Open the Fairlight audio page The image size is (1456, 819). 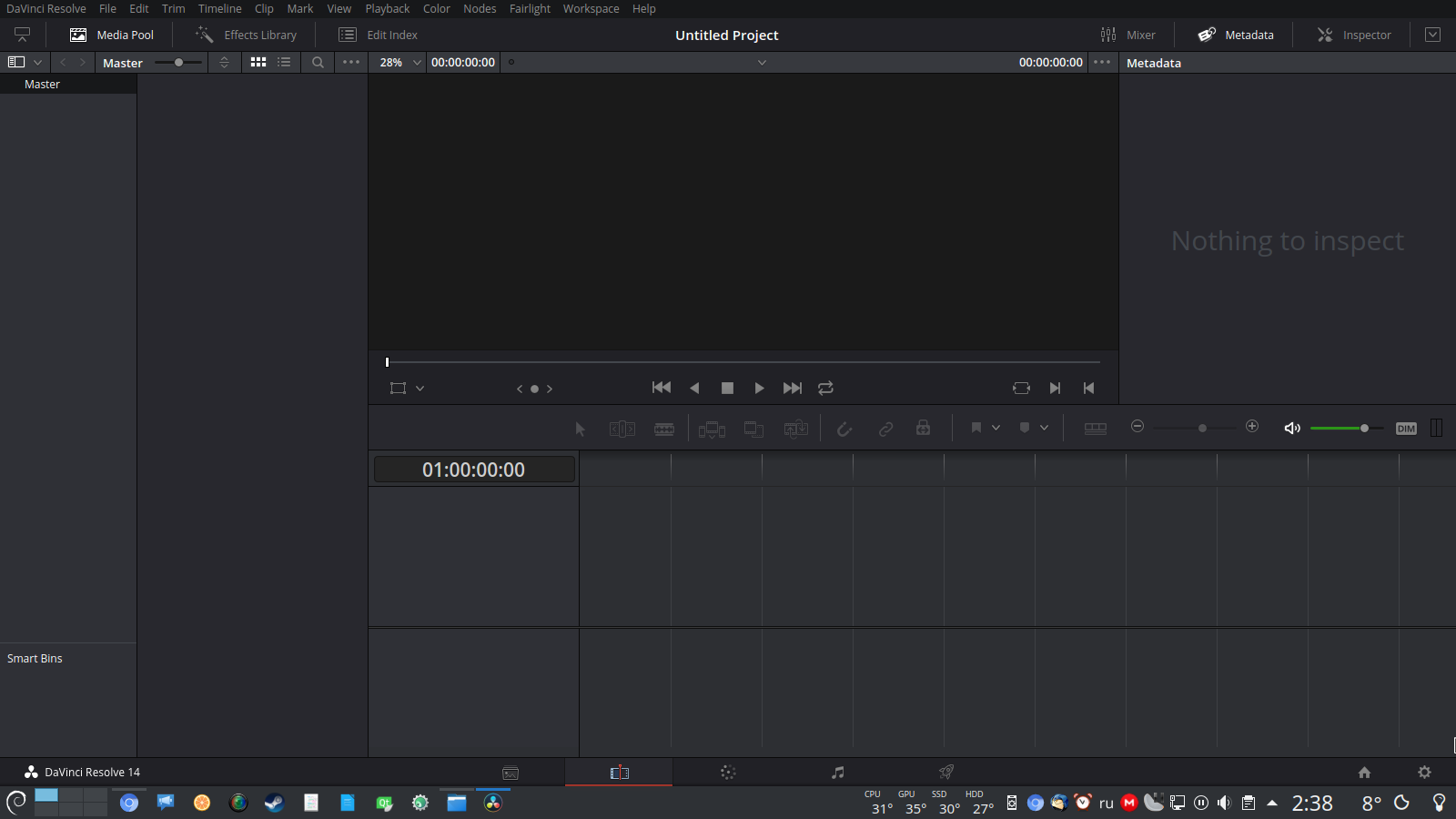pyautogui.click(x=836, y=772)
